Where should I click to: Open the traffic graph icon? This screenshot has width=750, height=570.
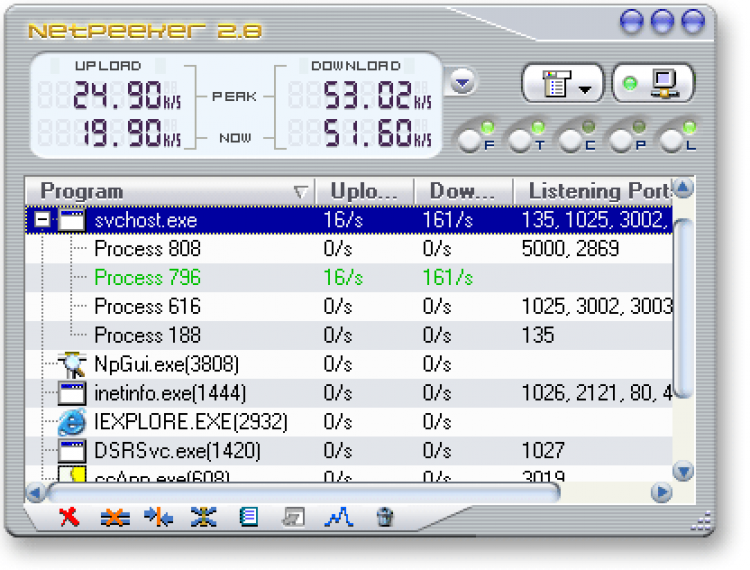point(339,517)
